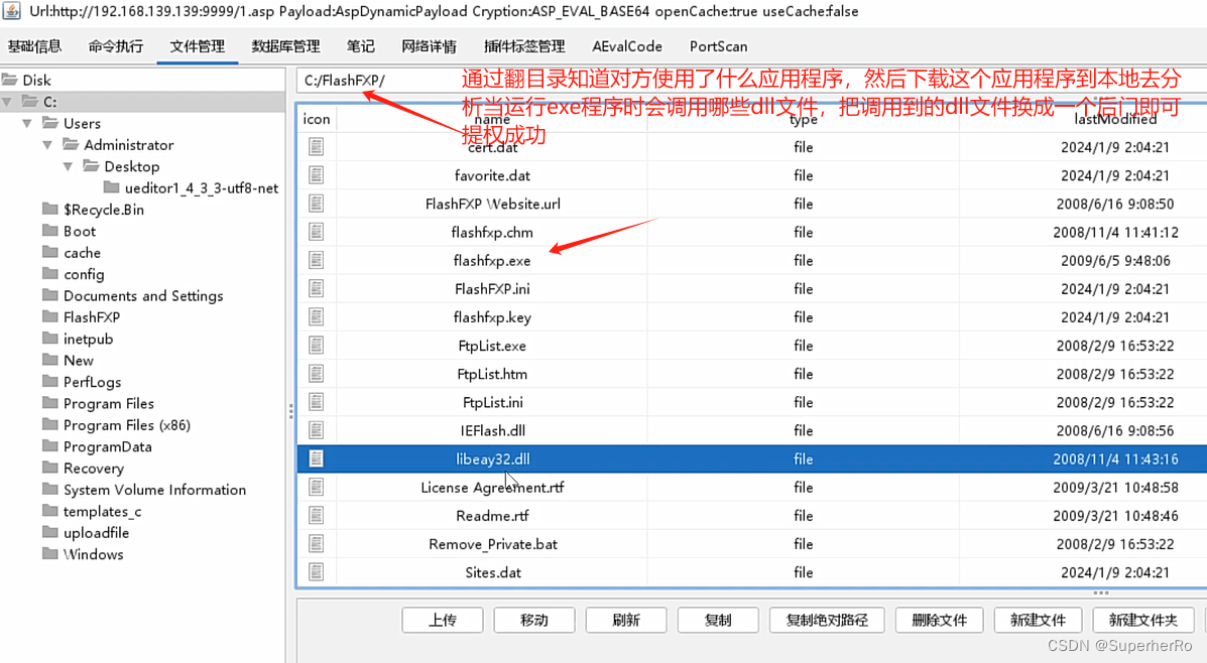
Task: Click the folder icon of uploadfile
Action: [50, 533]
